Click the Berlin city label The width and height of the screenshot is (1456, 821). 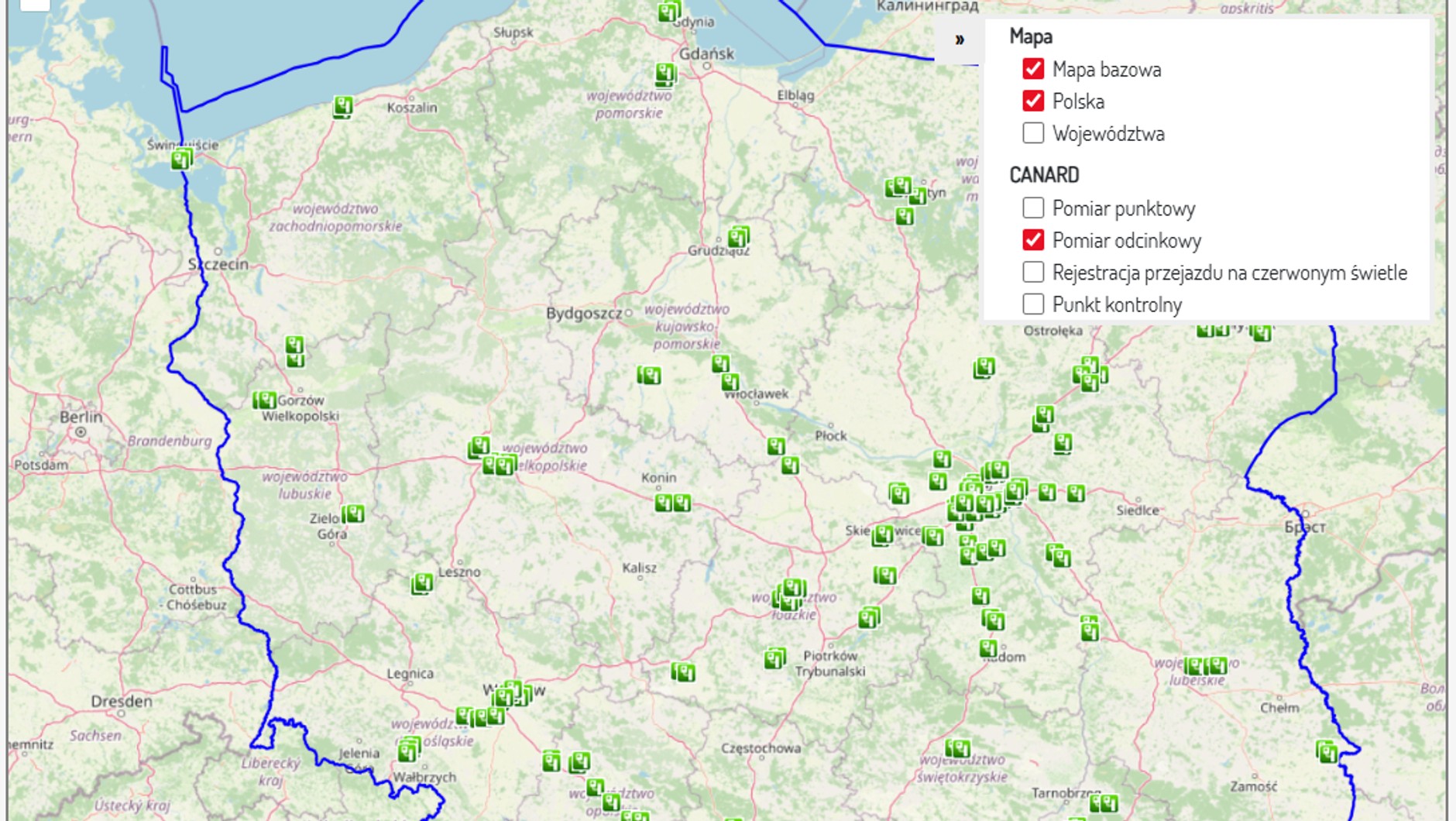click(81, 417)
